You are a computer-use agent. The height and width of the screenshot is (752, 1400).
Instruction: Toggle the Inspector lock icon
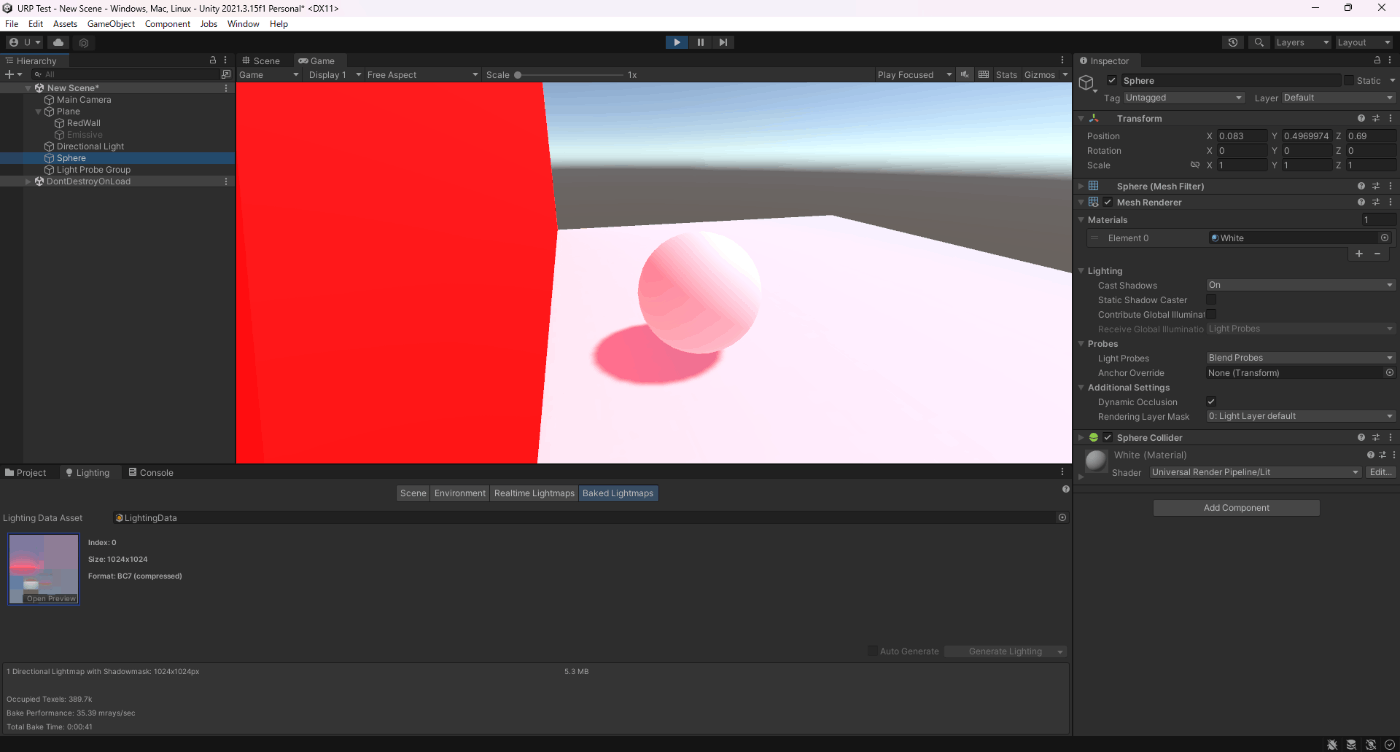1376,60
